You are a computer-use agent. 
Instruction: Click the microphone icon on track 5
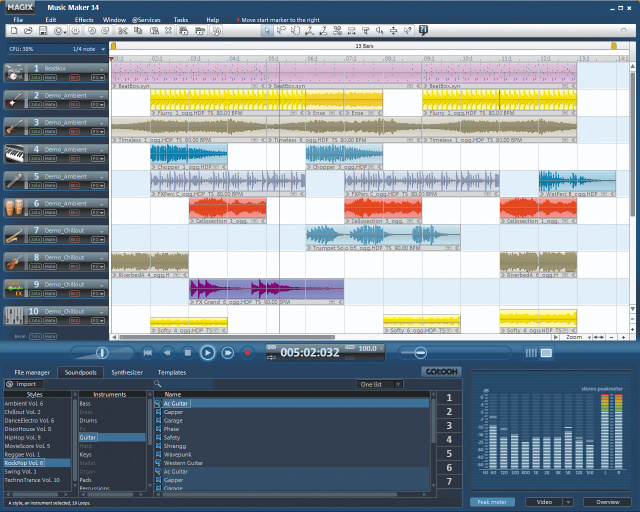pyautogui.click(x=15, y=181)
